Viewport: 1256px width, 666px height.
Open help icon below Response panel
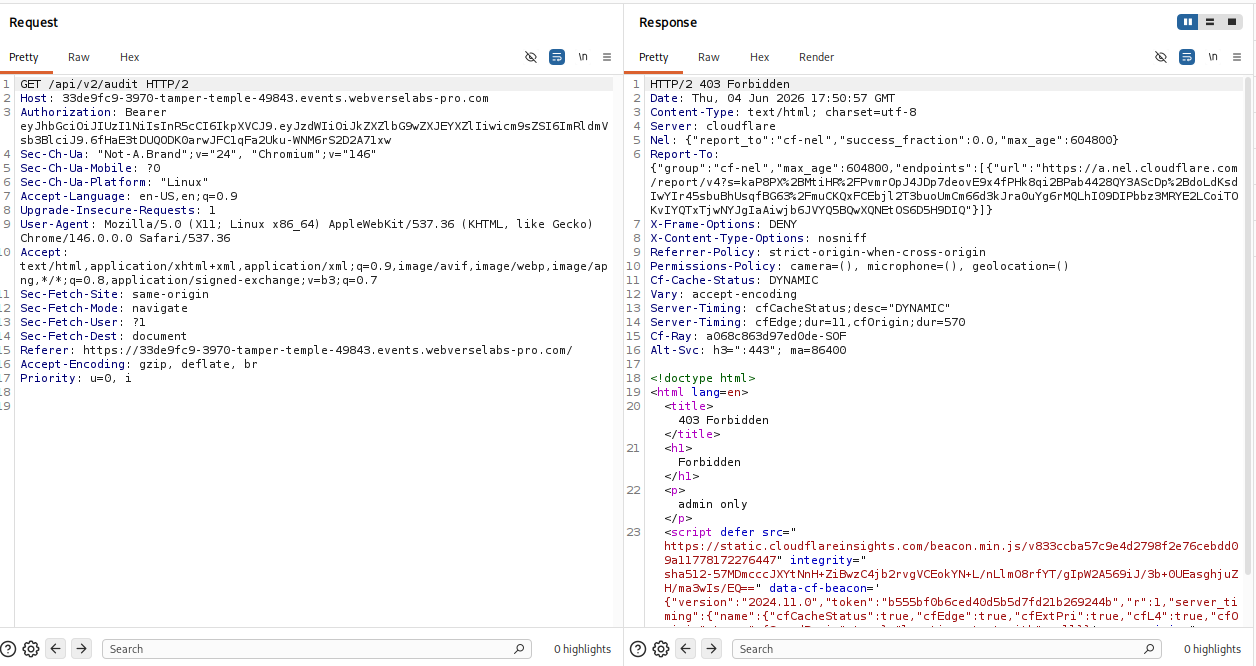pyautogui.click(x=638, y=649)
